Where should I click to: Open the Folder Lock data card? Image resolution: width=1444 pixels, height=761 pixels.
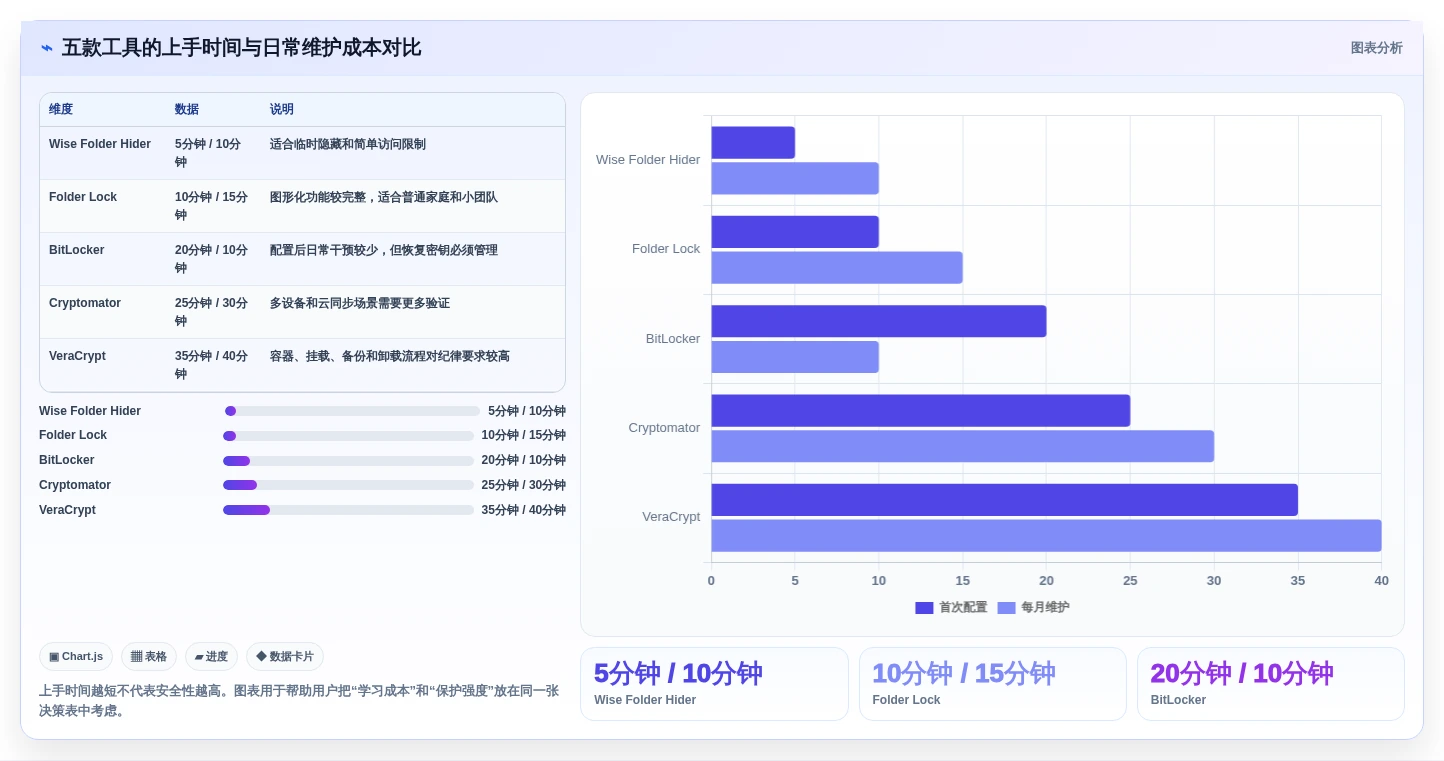[993, 684]
